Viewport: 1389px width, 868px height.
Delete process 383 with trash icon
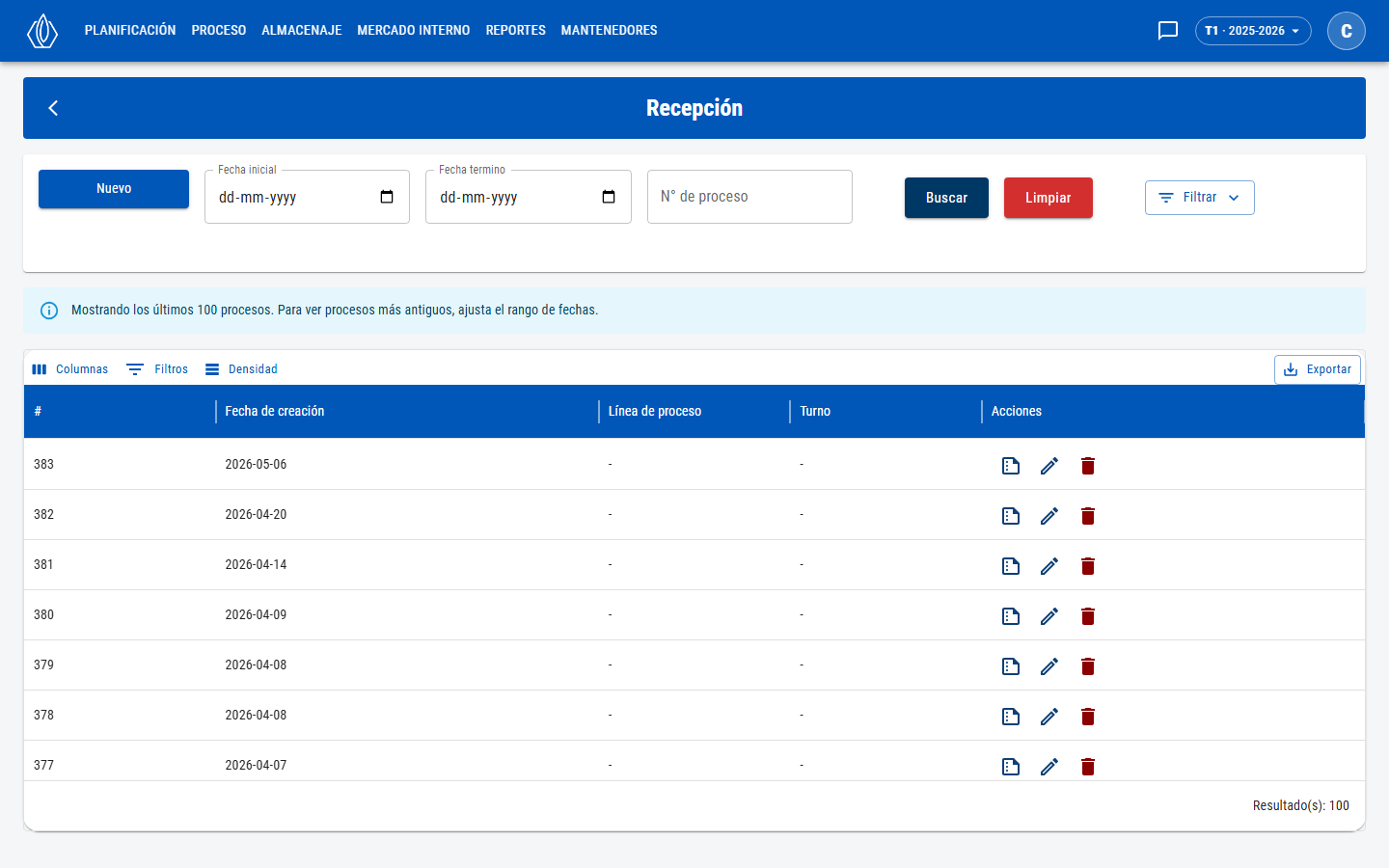click(x=1088, y=466)
